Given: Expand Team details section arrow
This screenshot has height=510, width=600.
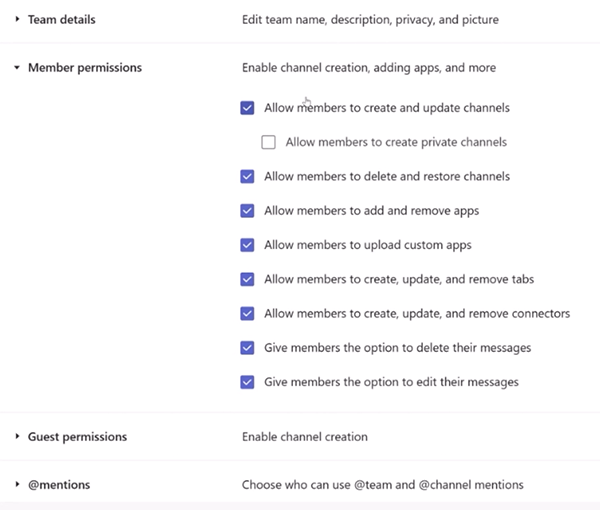Looking at the screenshot, I should point(17,19).
